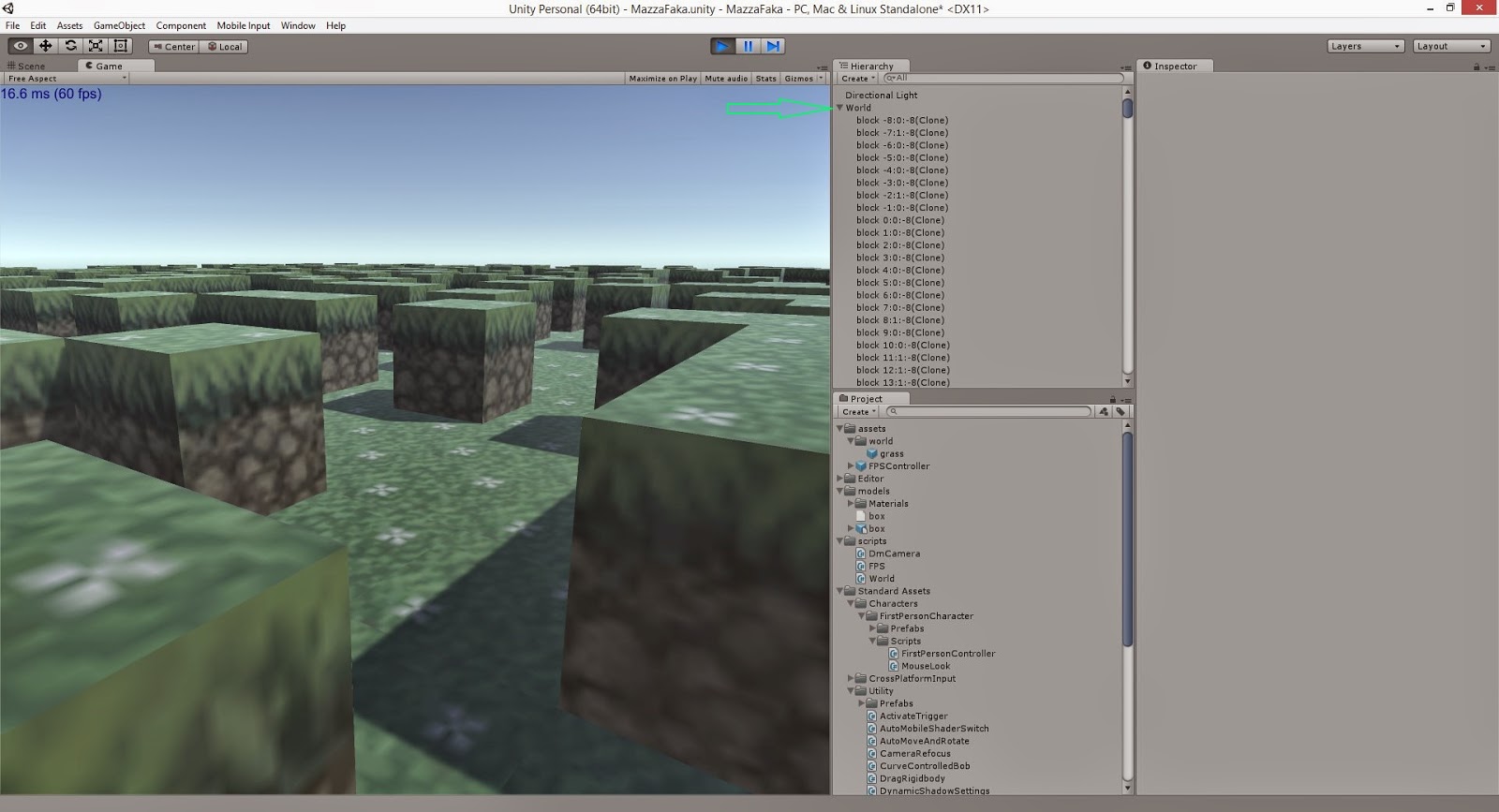Image resolution: width=1499 pixels, height=812 pixels.
Task: Focus the Project search field
Action: click(x=988, y=412)
